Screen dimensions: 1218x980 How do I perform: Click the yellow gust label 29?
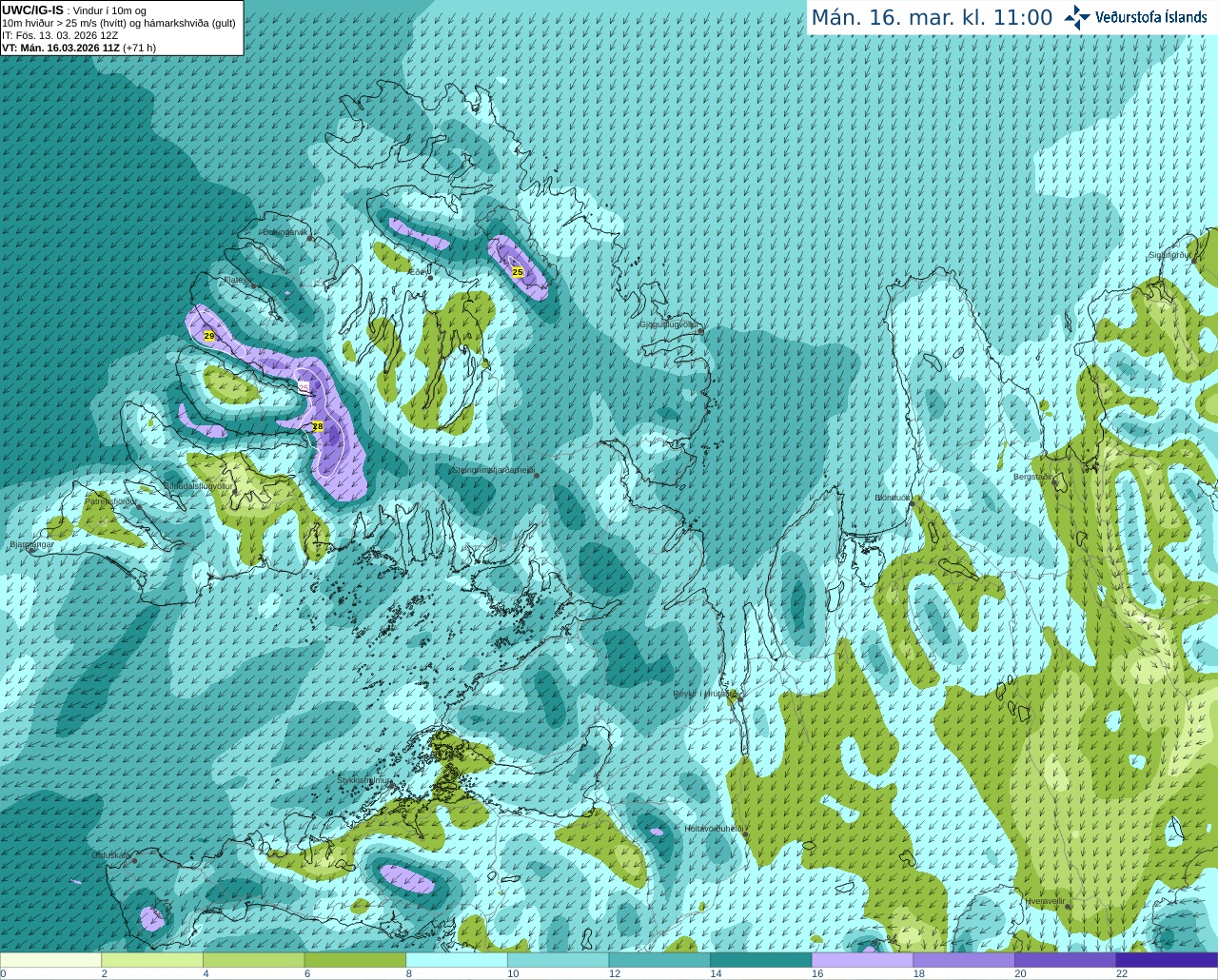pos(209,336)
